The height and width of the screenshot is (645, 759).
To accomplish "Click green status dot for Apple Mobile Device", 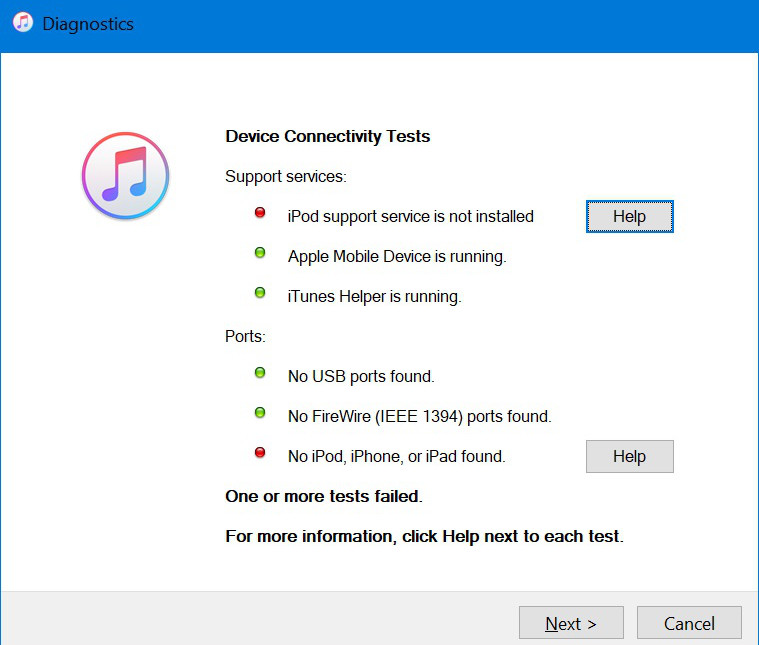I will pyautogui.click(x=260, y=252).
